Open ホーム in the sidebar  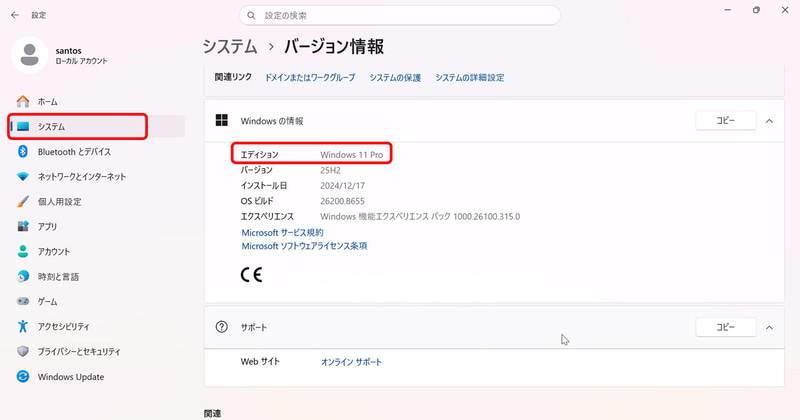pos(97,102)
